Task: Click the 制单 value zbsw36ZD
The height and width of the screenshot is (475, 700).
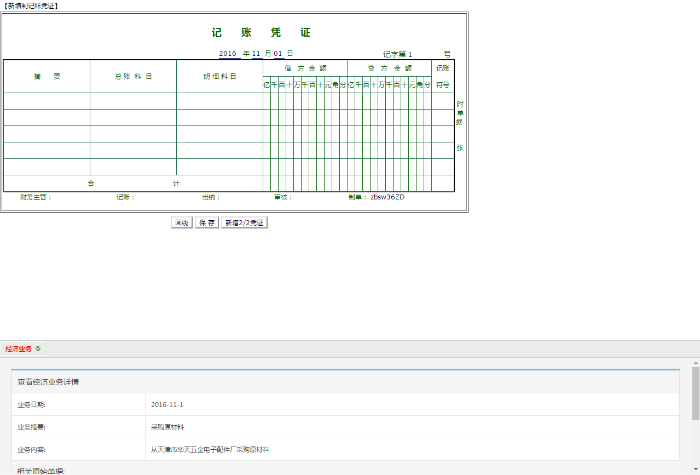Action: click(388, 197)
